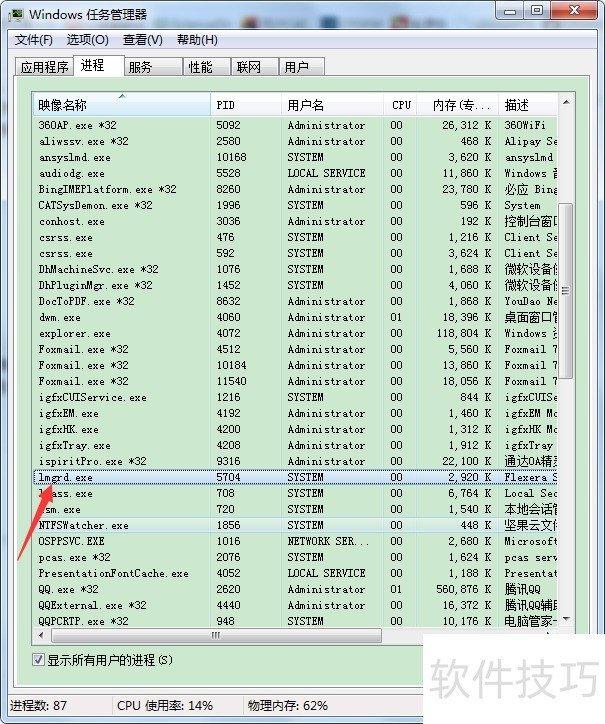Select Foxmail.exe with PID 11540
605x724 pixels.
[x=295, y=381]
